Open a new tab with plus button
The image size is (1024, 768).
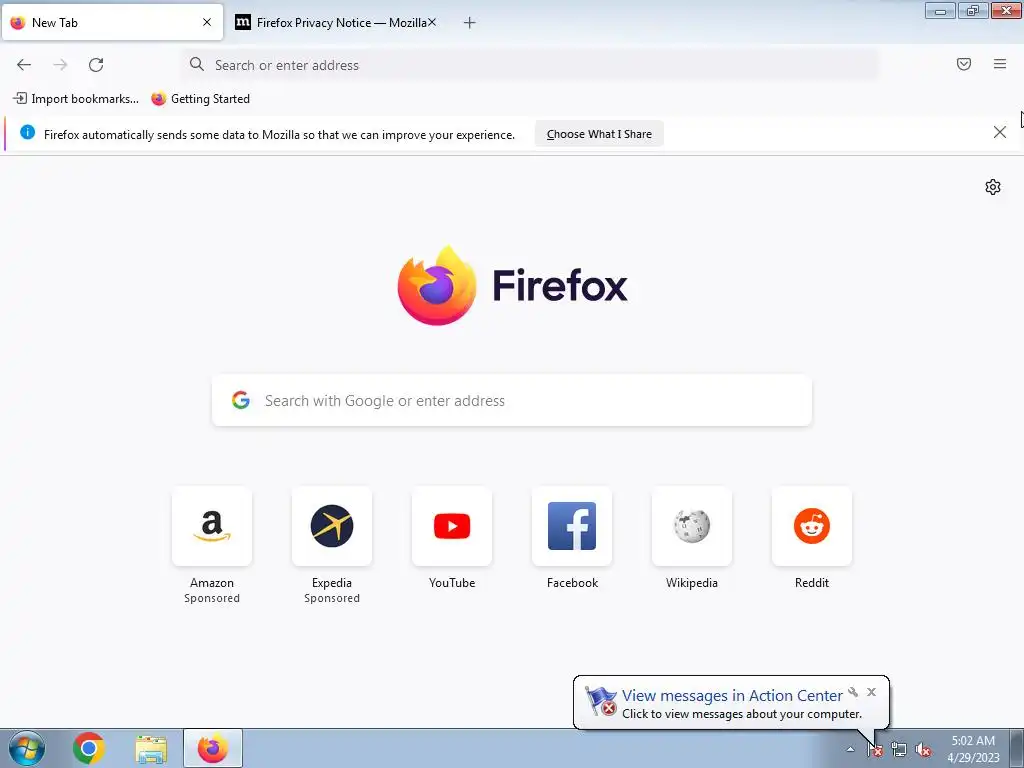pos(470,23)
